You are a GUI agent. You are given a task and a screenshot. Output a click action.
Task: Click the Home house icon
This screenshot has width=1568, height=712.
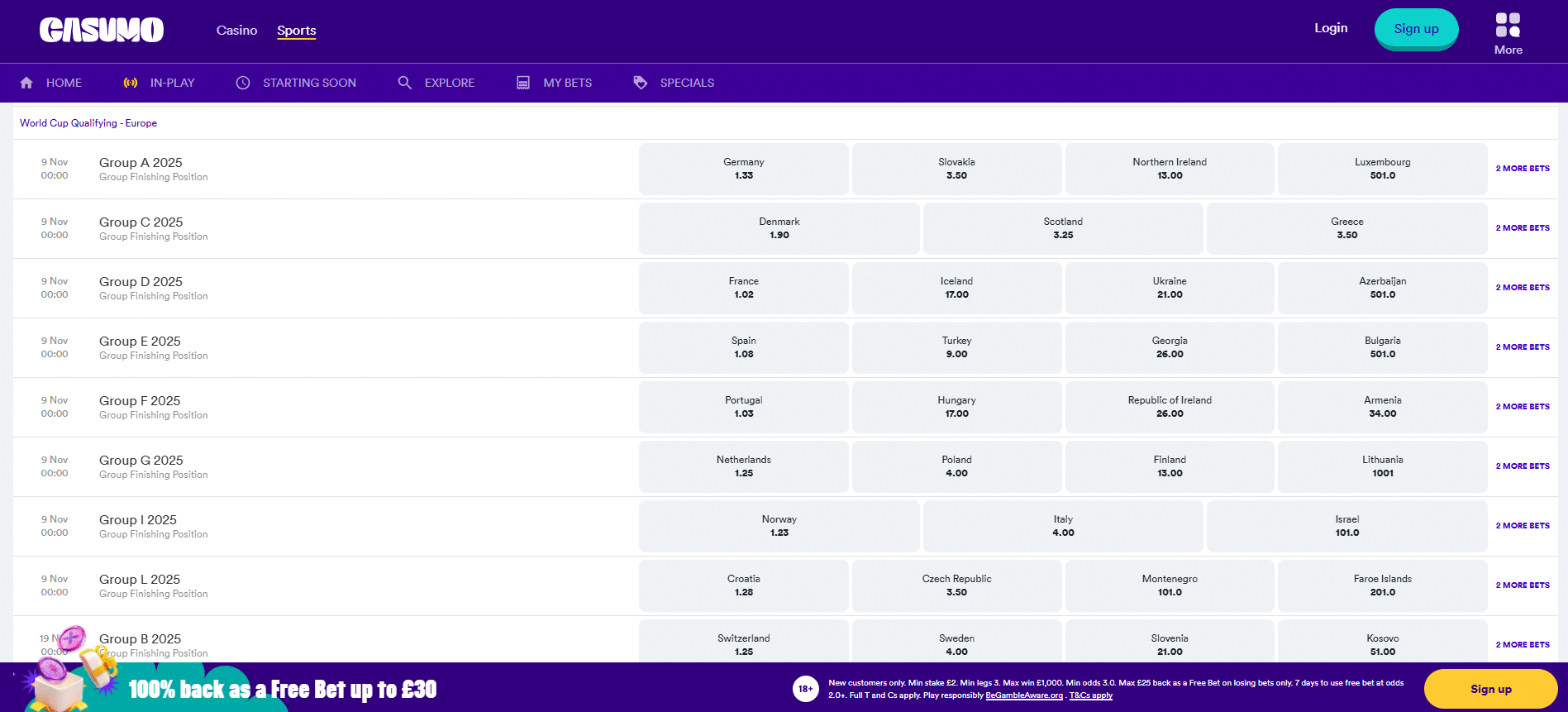(26, 83)
